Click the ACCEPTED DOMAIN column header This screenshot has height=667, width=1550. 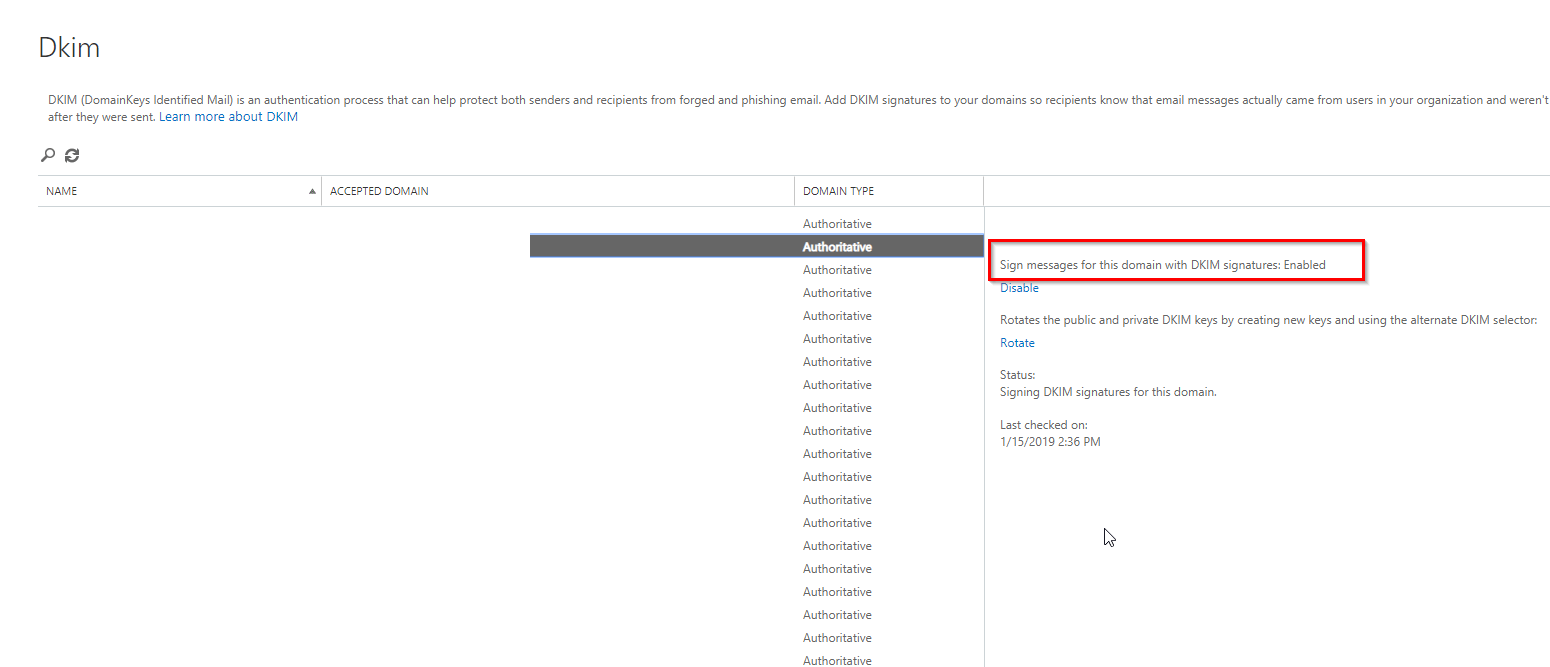click(379, 191)
